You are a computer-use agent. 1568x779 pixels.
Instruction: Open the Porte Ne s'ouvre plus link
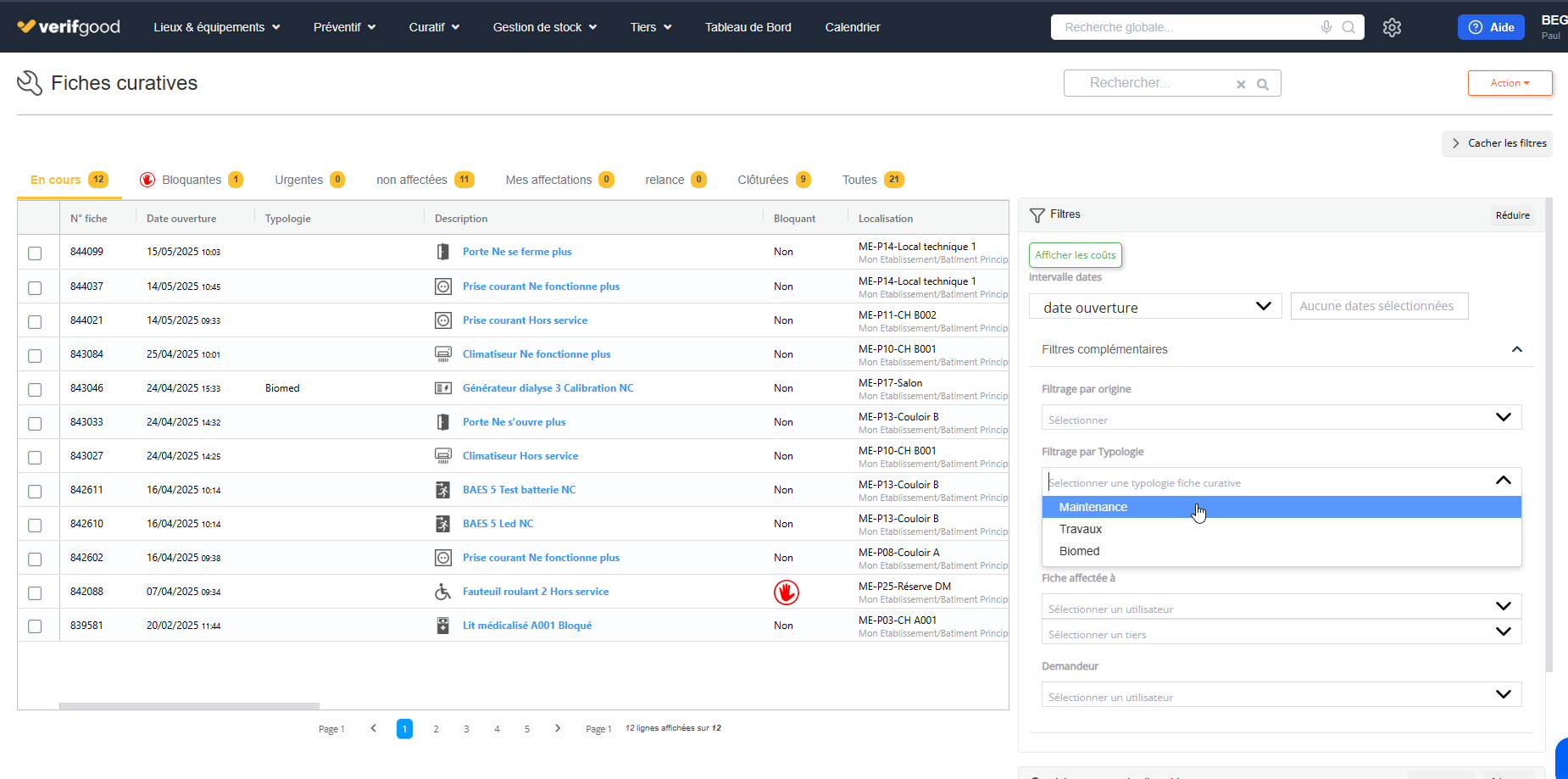tap(514, 422)
